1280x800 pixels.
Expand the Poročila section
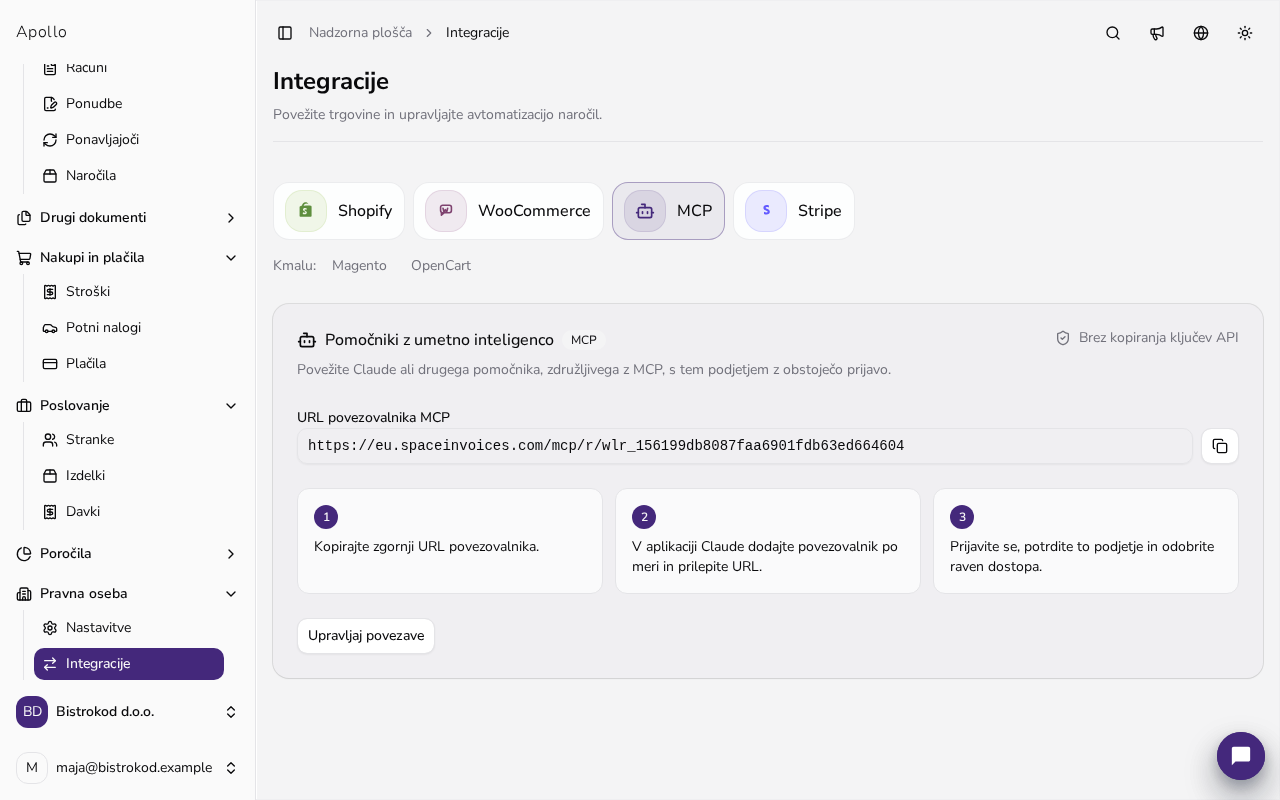pyautogui.click(x=127, y=554)
